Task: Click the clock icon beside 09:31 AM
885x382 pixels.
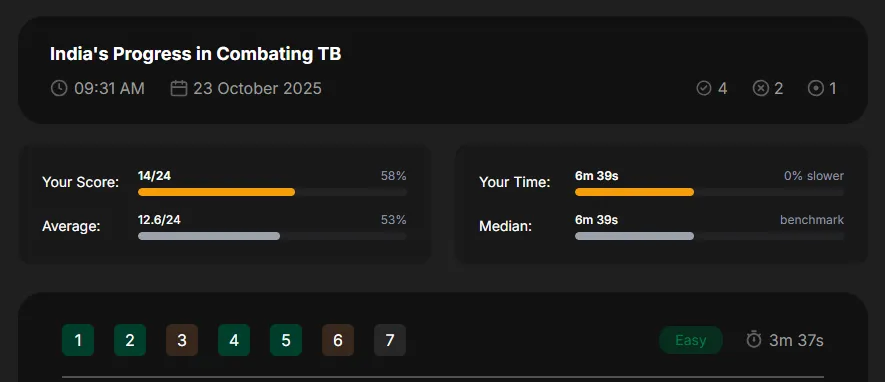Action: click(59, 89)
